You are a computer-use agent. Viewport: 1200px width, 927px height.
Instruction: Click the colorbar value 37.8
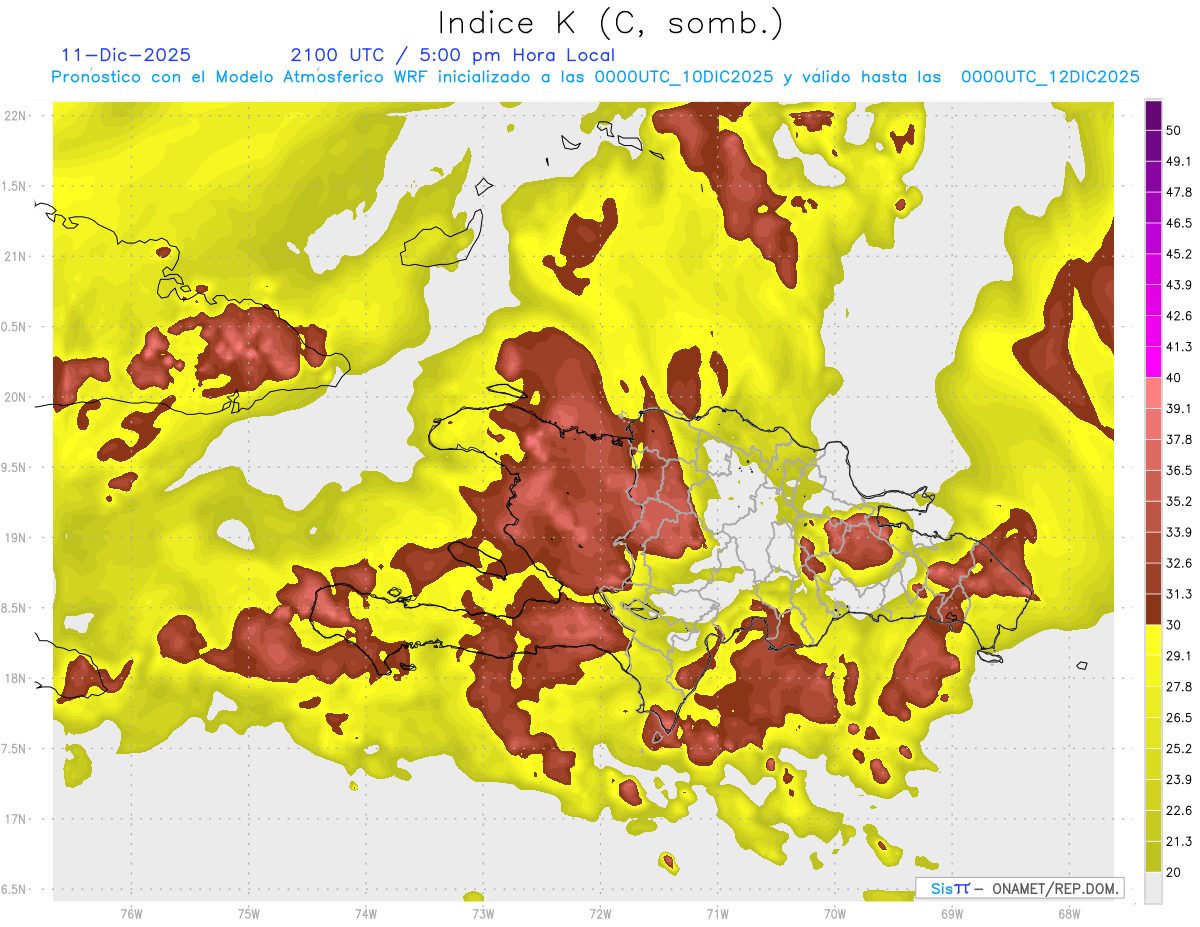[x=1179, y=440]
